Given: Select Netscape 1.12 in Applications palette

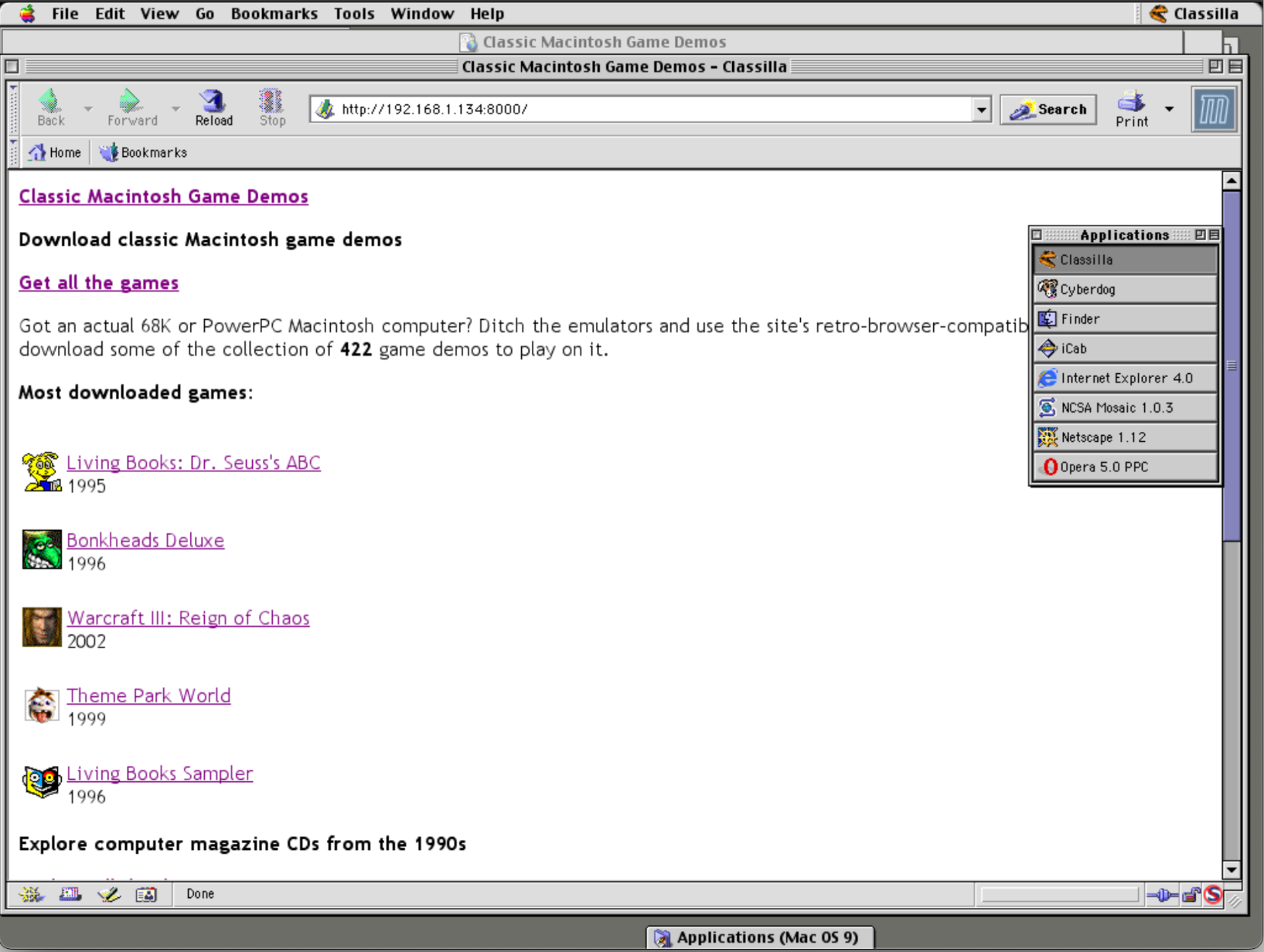Looking at the screenshot, I should coord(1125,438).
